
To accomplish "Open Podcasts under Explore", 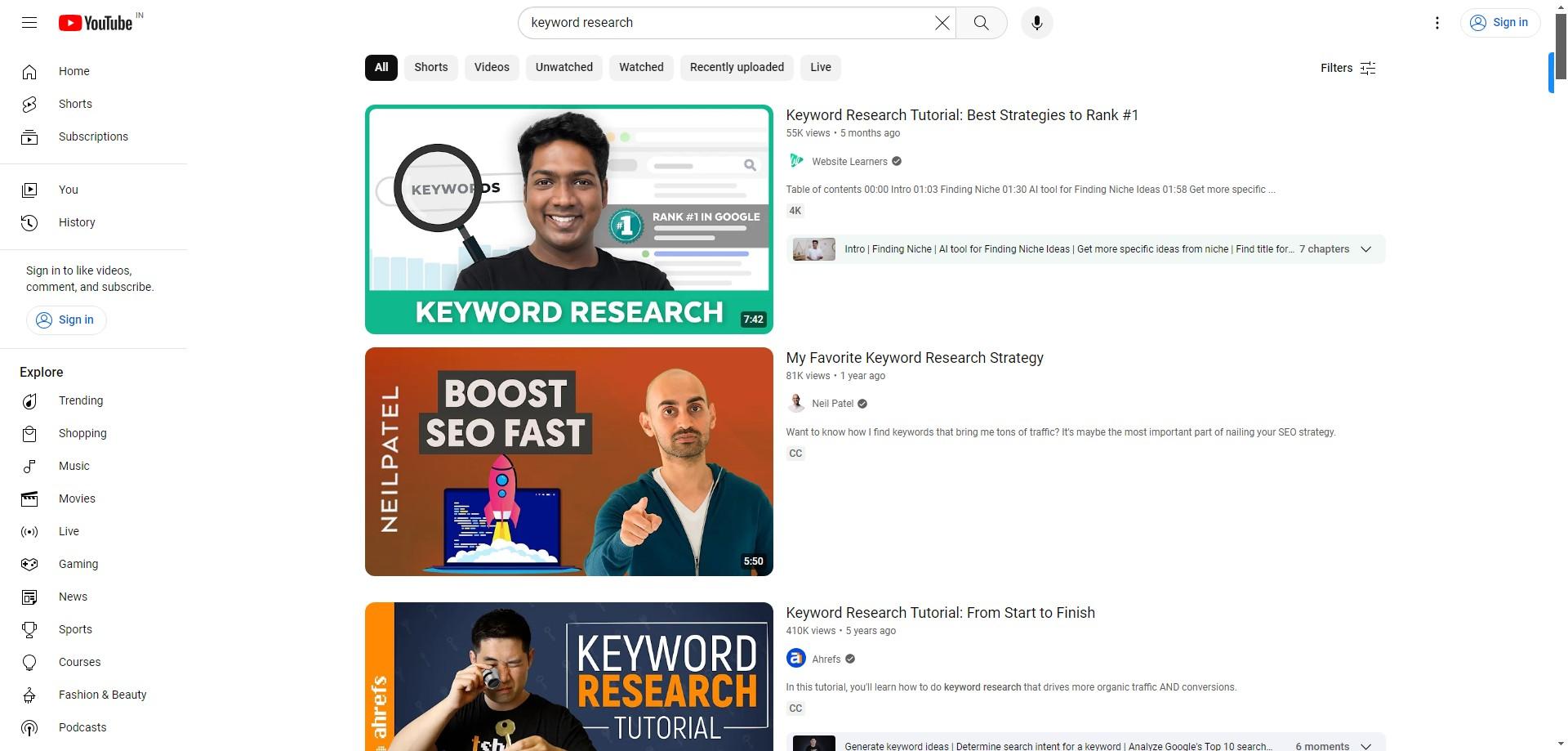I will (94, 727).
